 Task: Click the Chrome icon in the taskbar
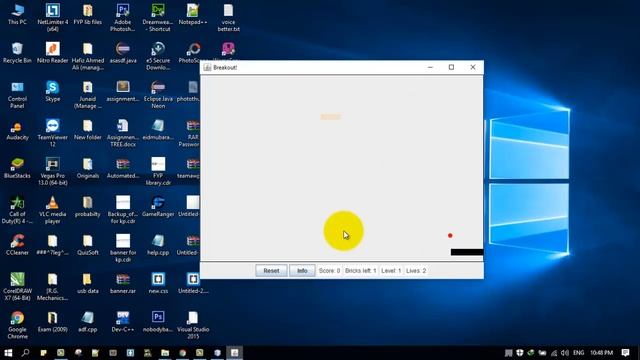(x=182, y=353)
